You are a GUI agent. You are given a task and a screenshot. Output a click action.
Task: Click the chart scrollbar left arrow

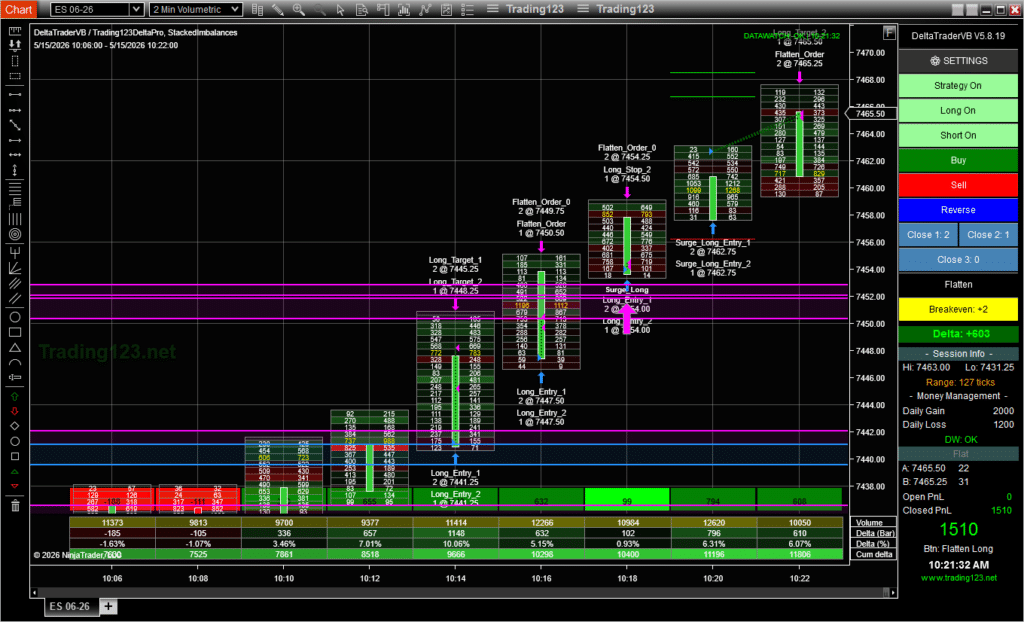[x=35, y=593]
